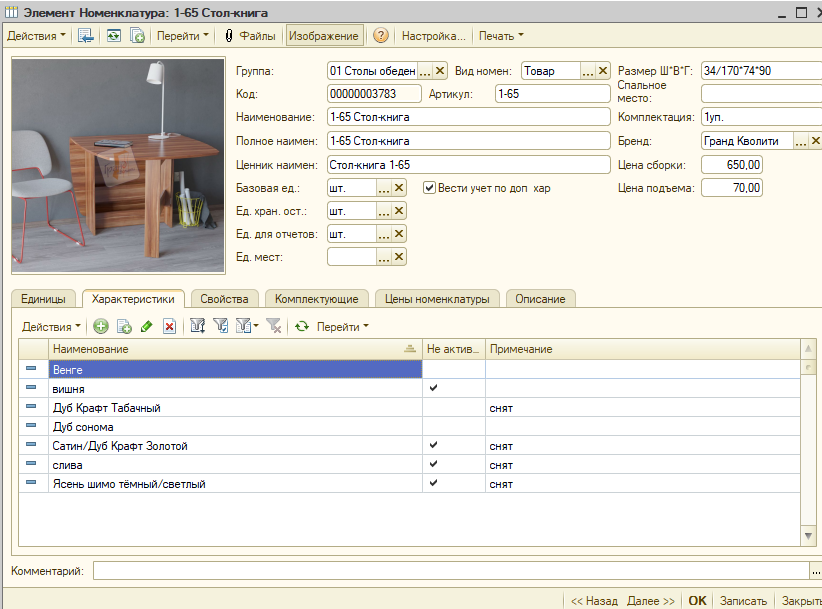
Task: Toggle 'Вести учет по доп хар' checkbox
Action: point(429,187)
